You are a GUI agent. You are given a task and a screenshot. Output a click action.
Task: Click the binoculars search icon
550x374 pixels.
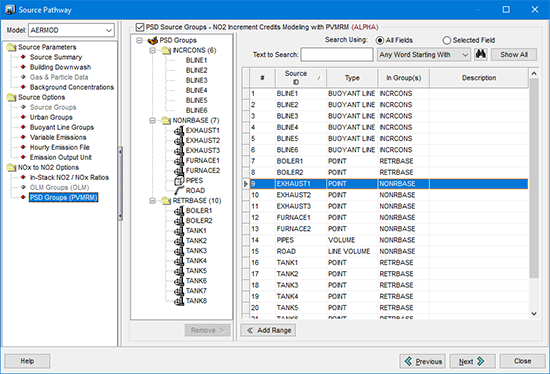[x=481, y=54]
